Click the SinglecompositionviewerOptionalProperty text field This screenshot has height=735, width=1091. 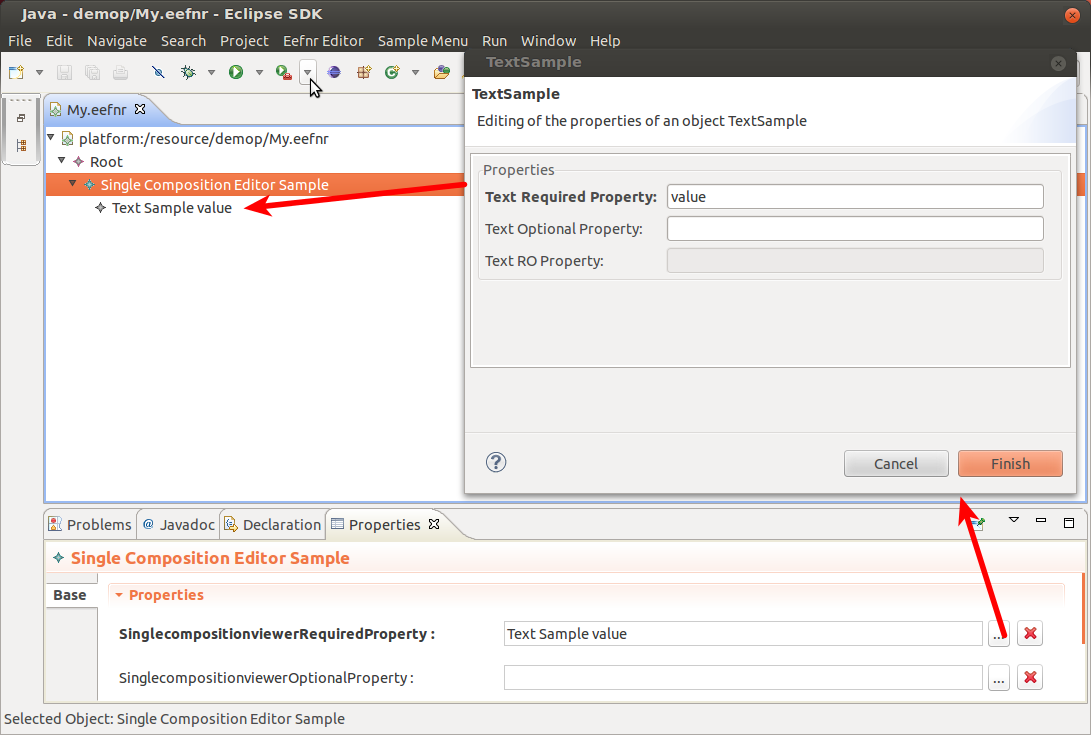coord(743,678)
